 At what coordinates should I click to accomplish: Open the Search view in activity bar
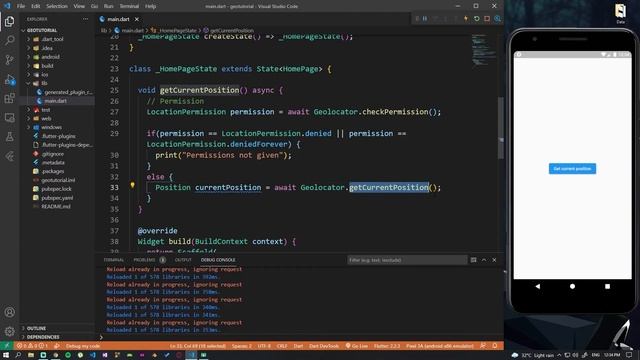pyautogui.click(x=9, y=40)
